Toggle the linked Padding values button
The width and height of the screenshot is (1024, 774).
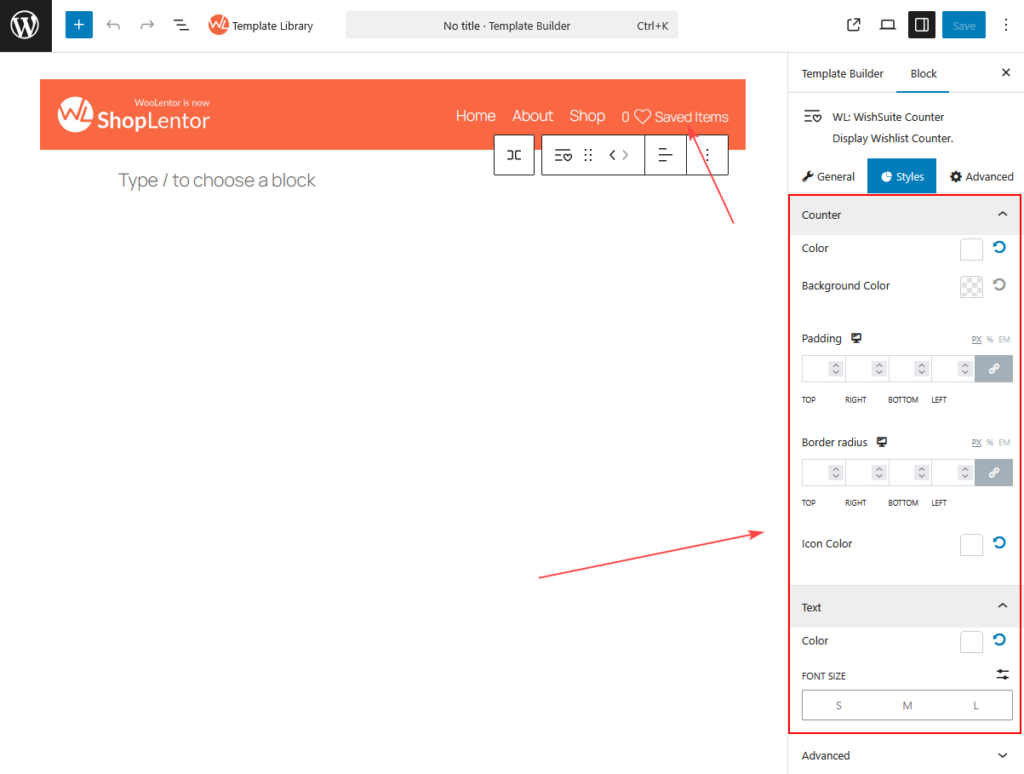click(x=993, y=369)
